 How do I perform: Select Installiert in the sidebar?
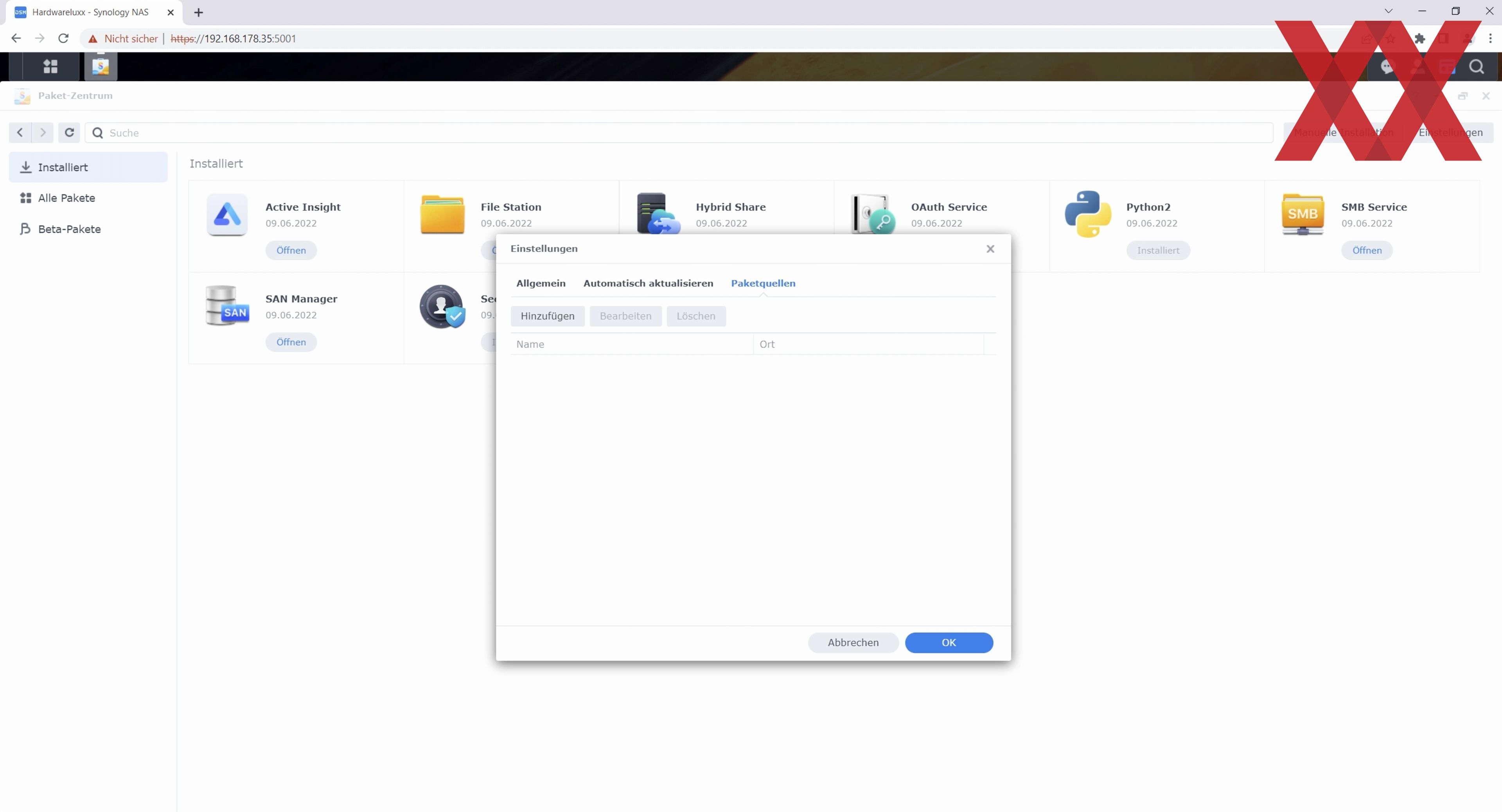(x=88, y=167)
